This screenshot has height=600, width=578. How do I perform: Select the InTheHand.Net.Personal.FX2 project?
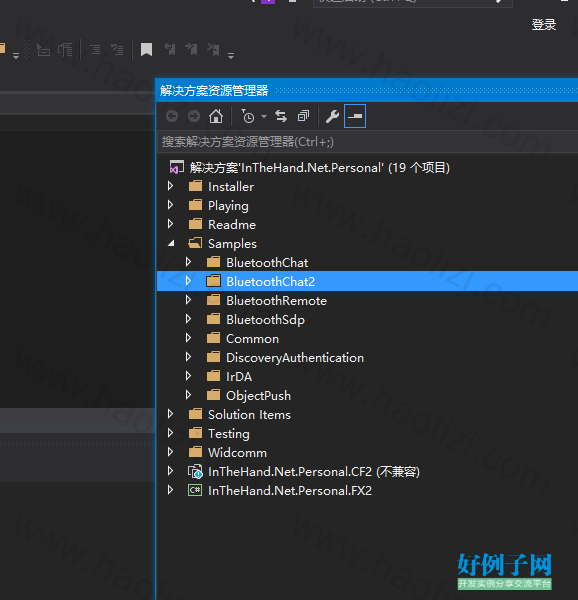click(x=290, y=491)
